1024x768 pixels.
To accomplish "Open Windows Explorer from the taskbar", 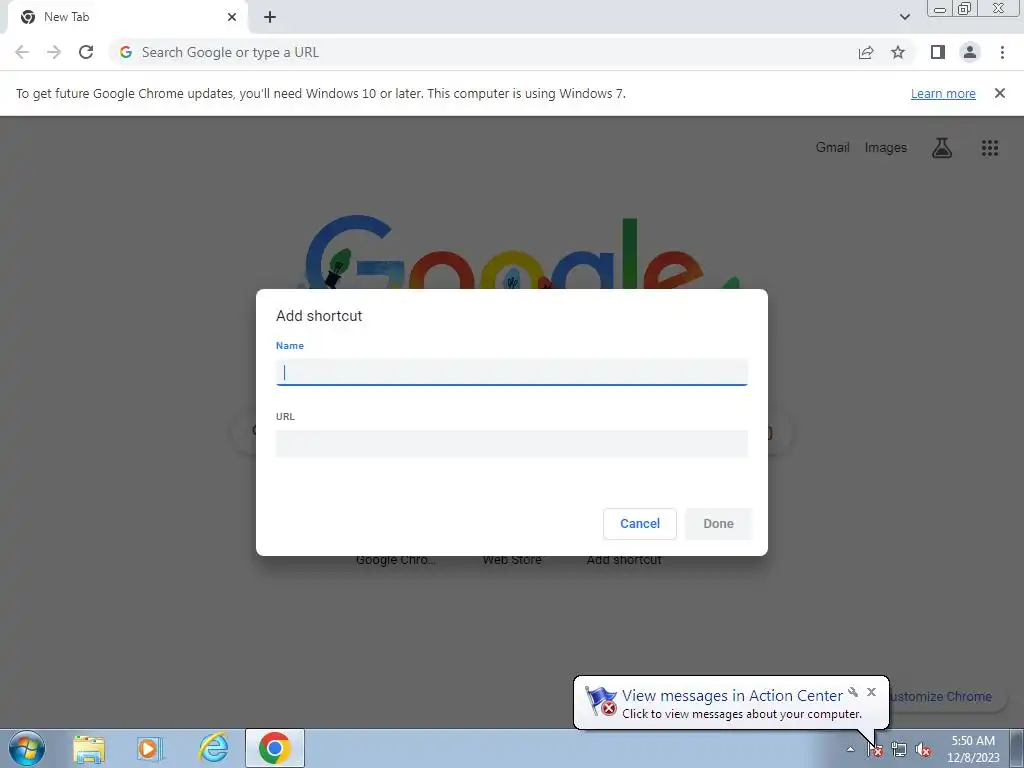I will (89, 748).
